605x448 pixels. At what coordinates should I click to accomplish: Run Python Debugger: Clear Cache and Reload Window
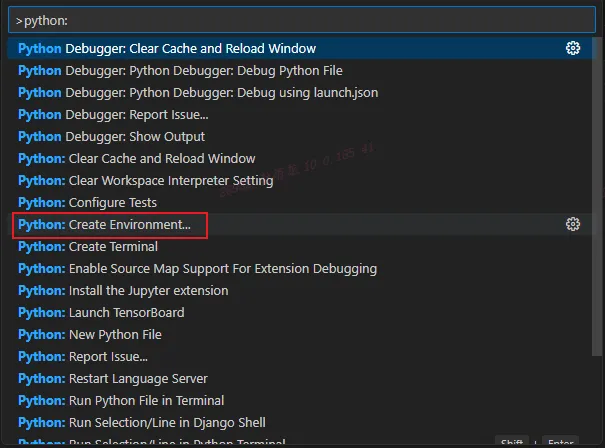coord(302,48)
